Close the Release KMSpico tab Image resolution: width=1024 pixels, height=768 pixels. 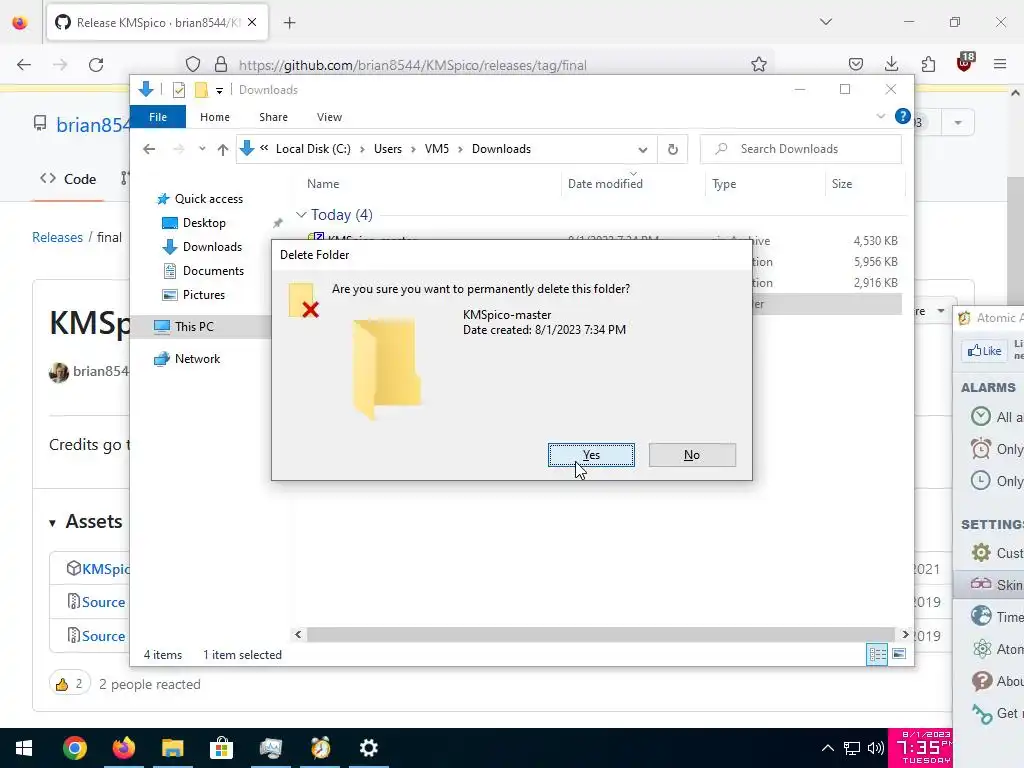(252, 22)
